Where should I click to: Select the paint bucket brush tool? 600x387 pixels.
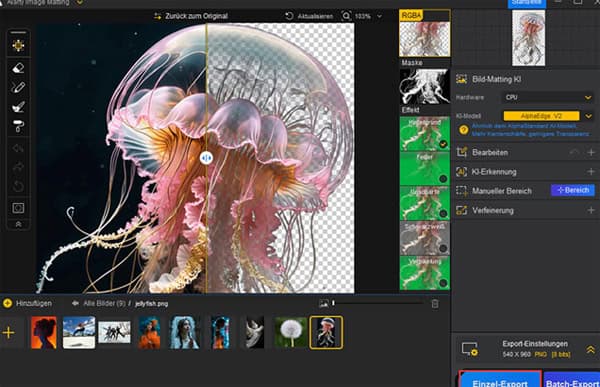pyautogui.click(x=18, y=107)
